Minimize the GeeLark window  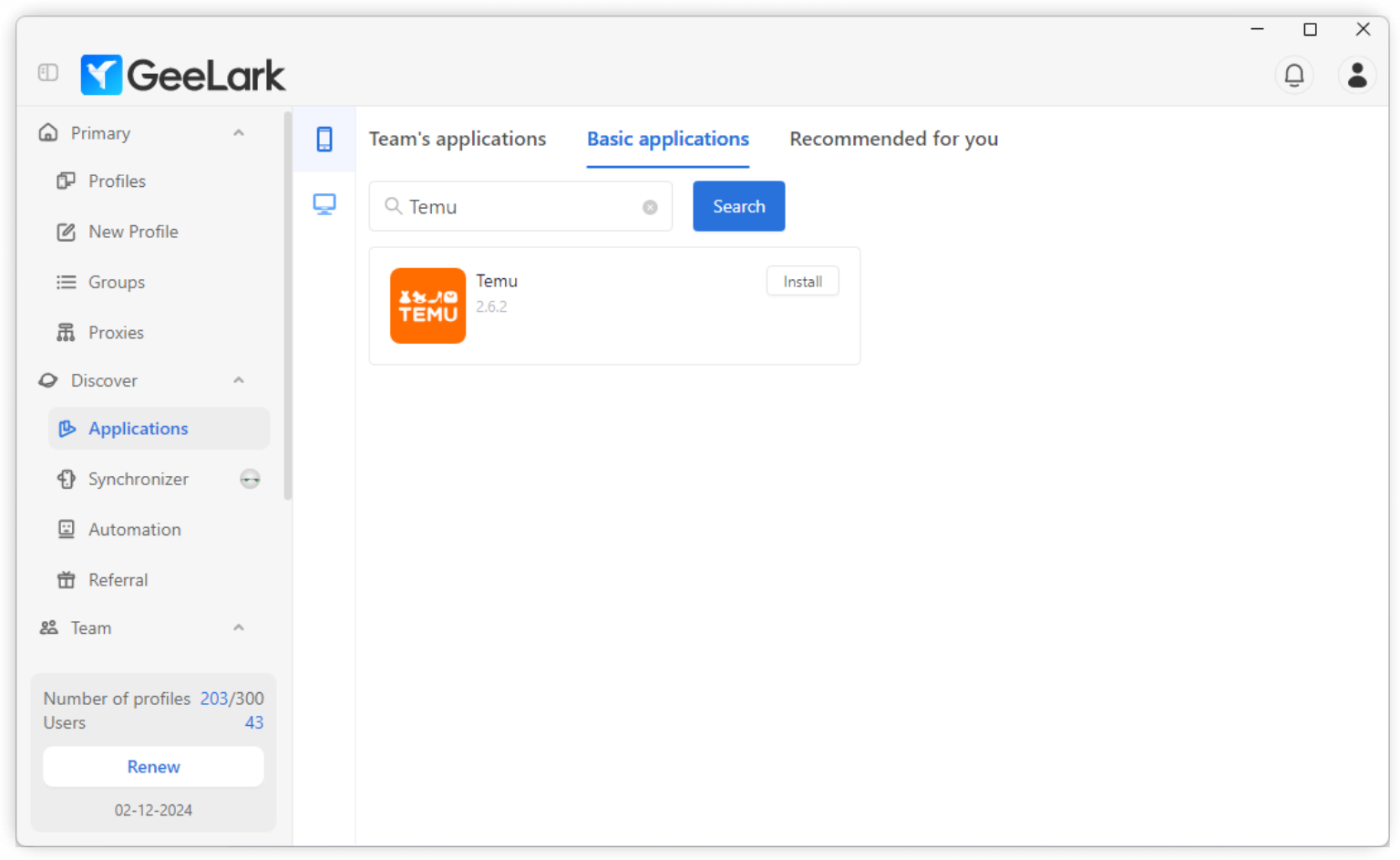(x=1257, y=29)
